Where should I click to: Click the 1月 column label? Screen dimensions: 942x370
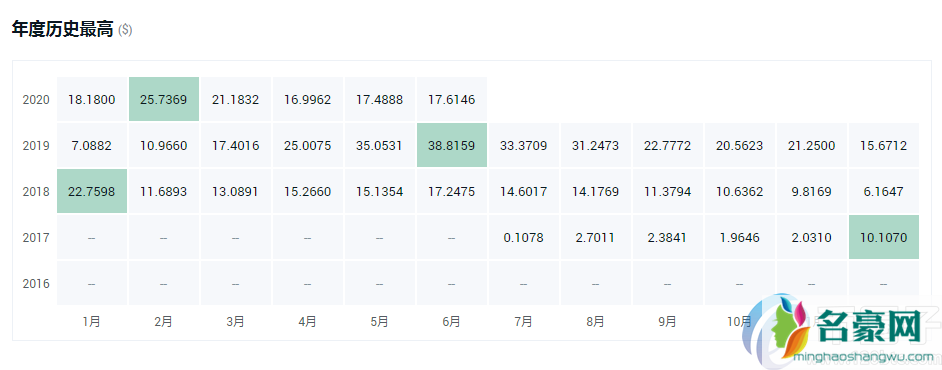pos(91,322)
